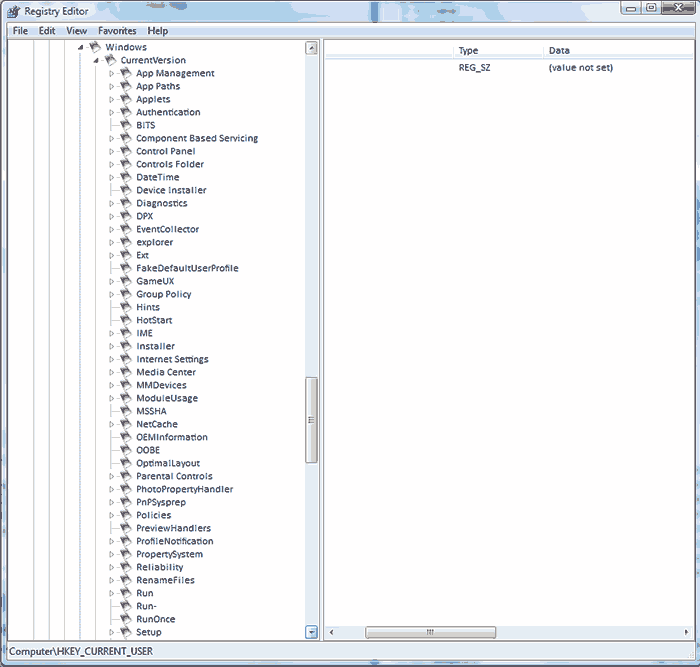Viewport: 700px width, 667px height.
Task: Select the Run- key
Action: [x=146, y=606]
